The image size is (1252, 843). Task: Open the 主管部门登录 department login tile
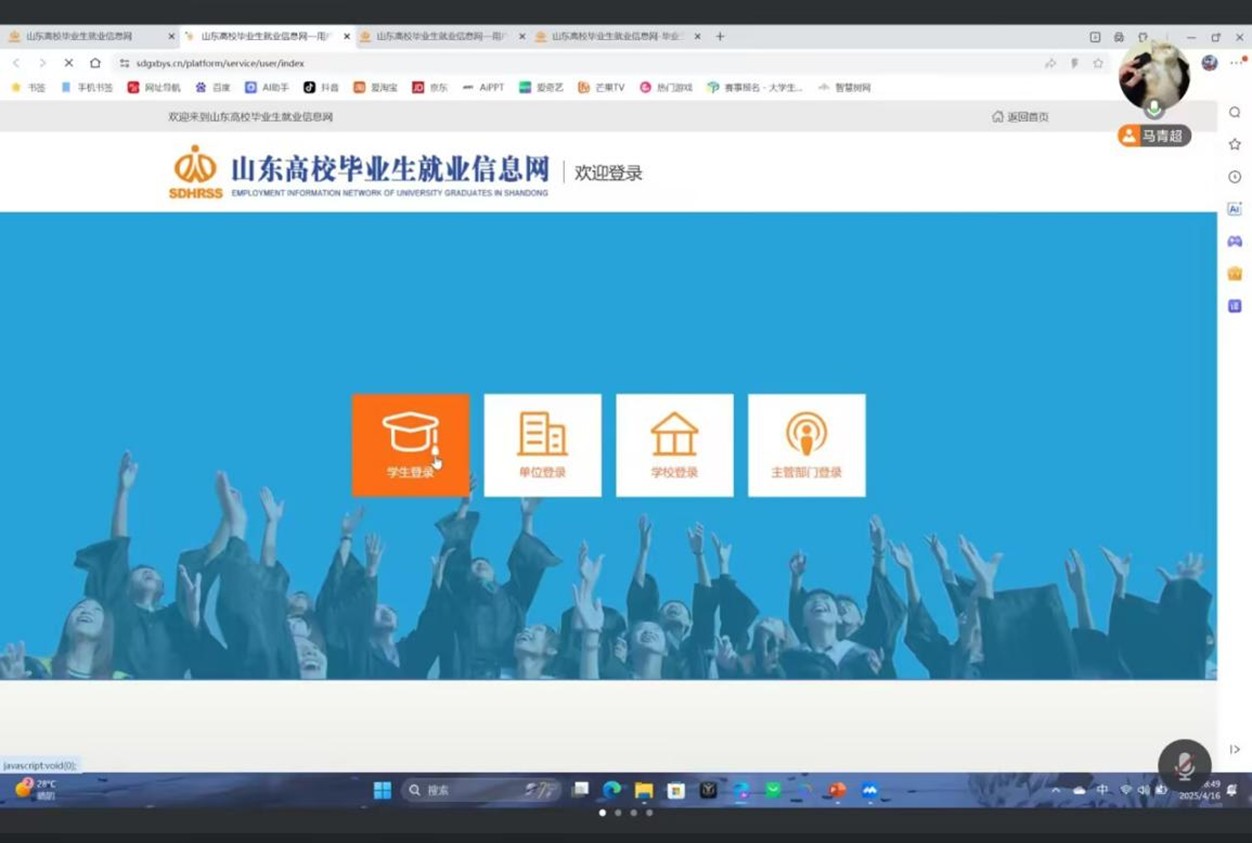pyautogui.click(x=806, y=445)
